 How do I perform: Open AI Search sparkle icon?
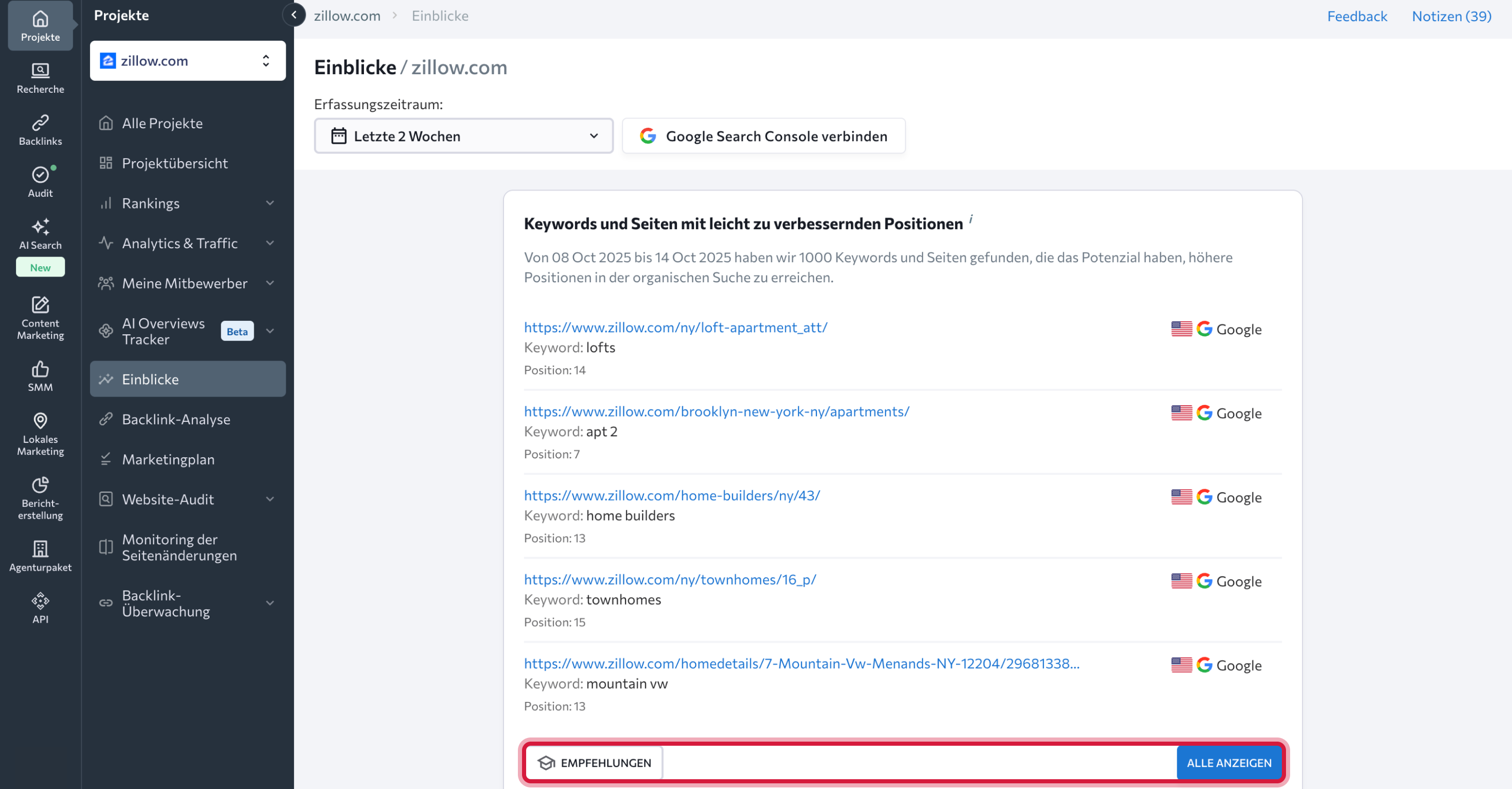(x=40, y=234)
